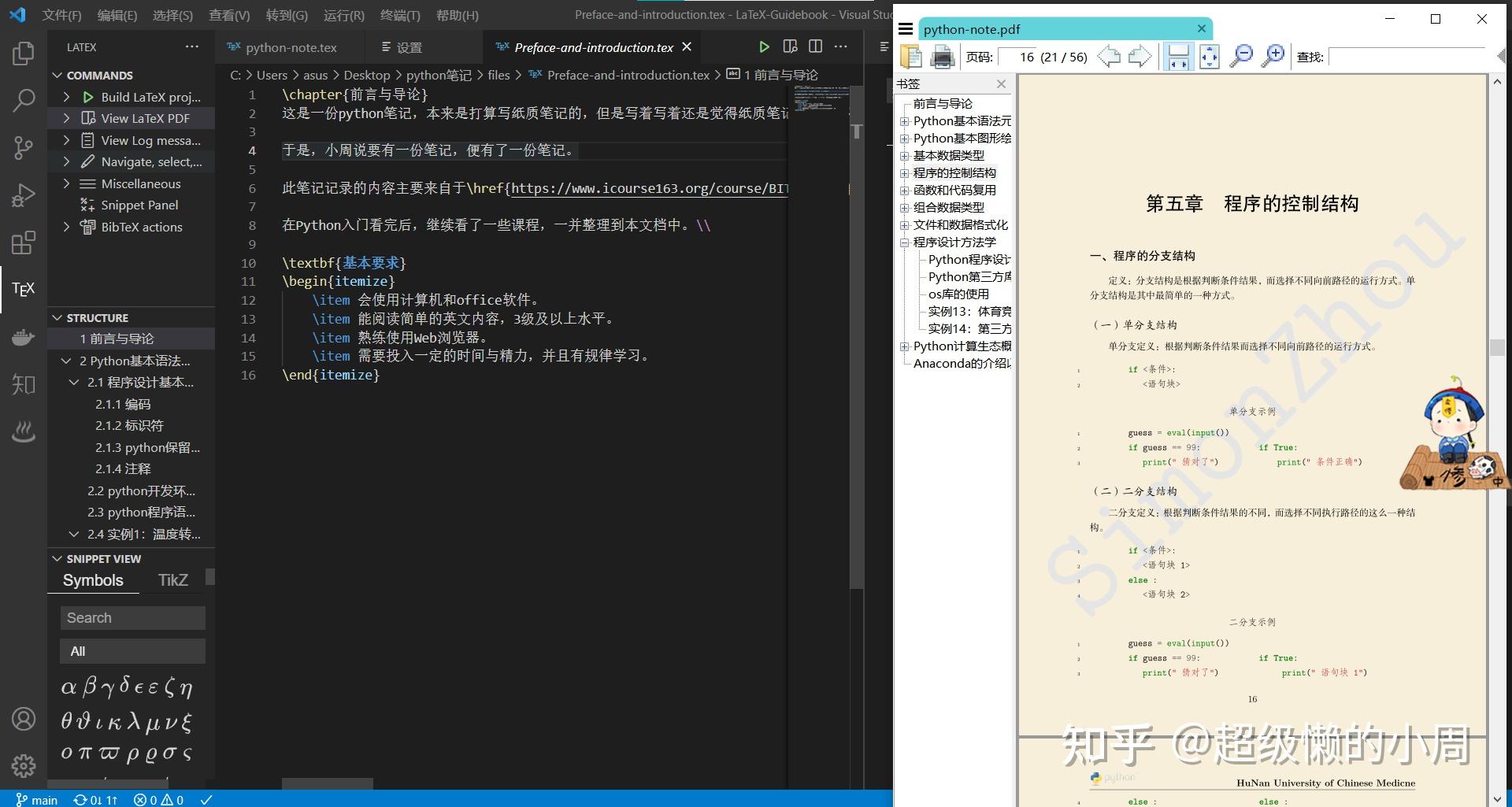The height and width of the screenshot is (807, 1512).
Task: Print the PDF using the printer icon
Action: pos(941,56)
